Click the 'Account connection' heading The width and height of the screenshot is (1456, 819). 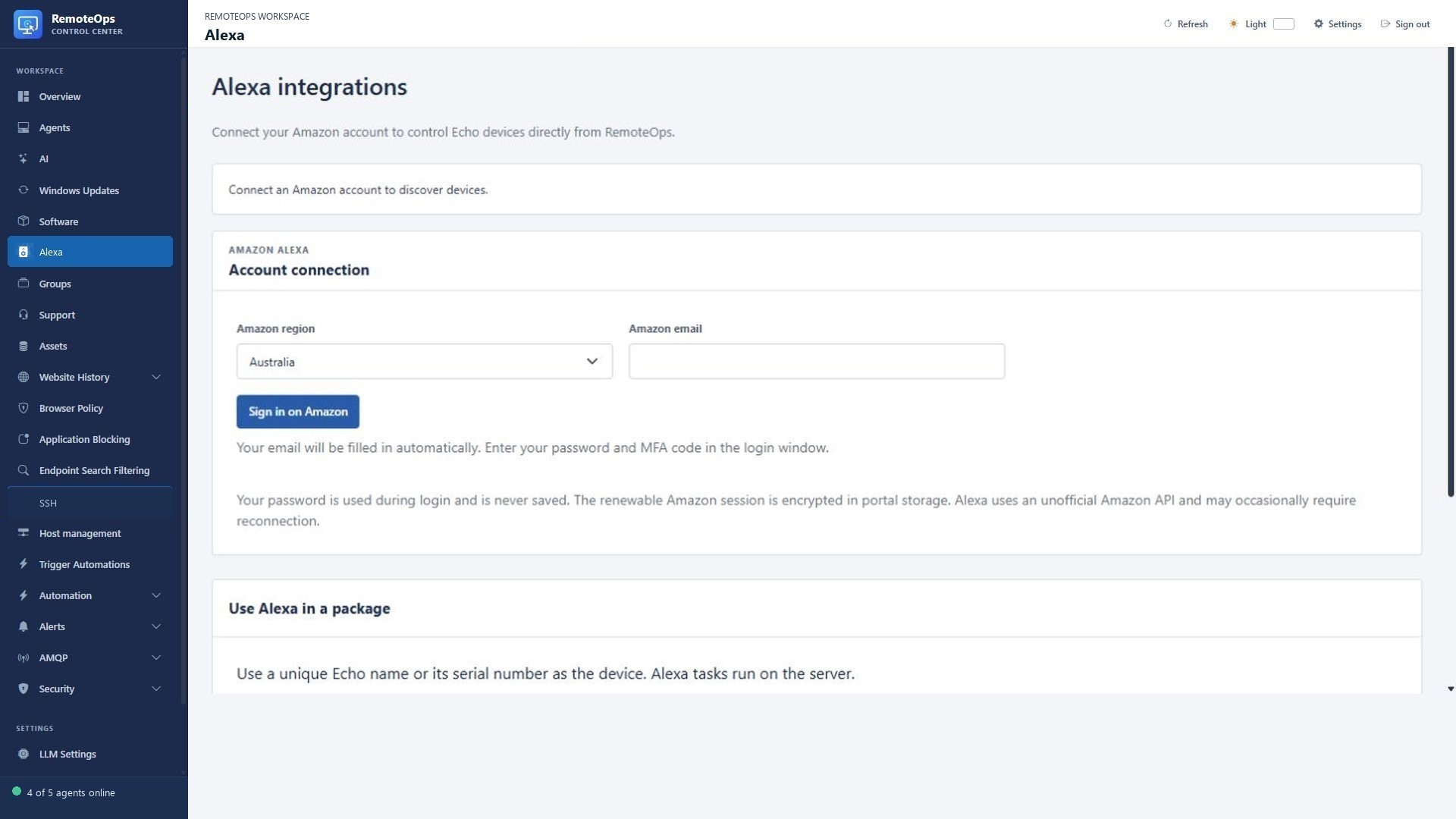[x=299, y=270]
